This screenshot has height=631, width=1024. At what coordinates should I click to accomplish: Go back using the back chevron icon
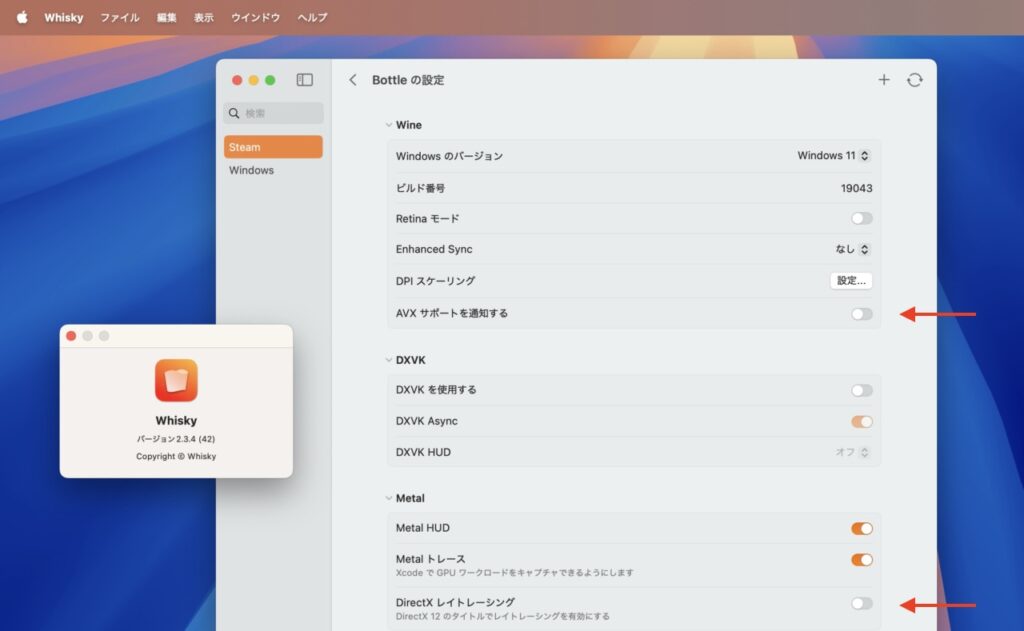click(352, 79)
